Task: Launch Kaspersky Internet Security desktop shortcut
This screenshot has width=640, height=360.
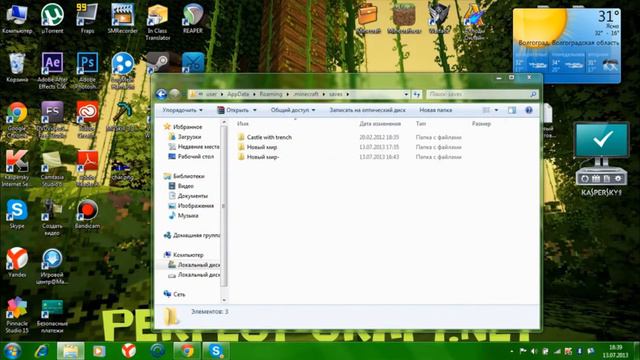Action: coord(17,168)
